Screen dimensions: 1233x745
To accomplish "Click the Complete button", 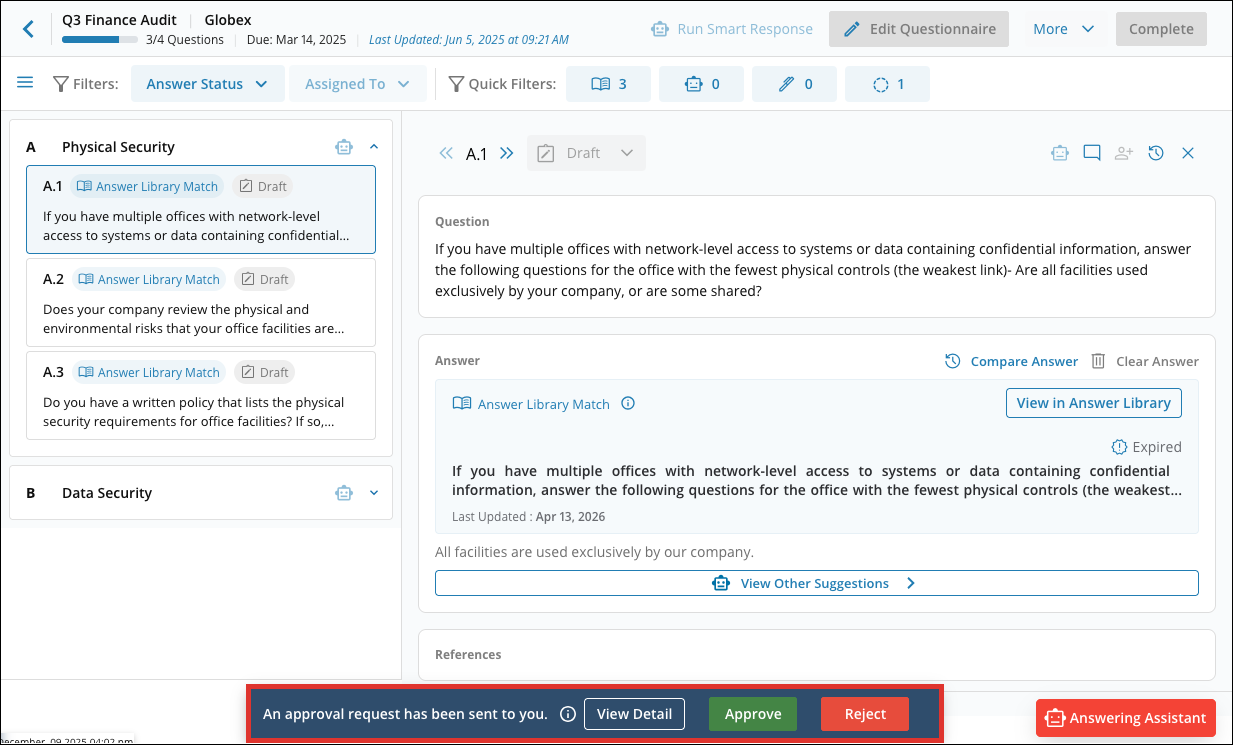I will click(1161, 29).
